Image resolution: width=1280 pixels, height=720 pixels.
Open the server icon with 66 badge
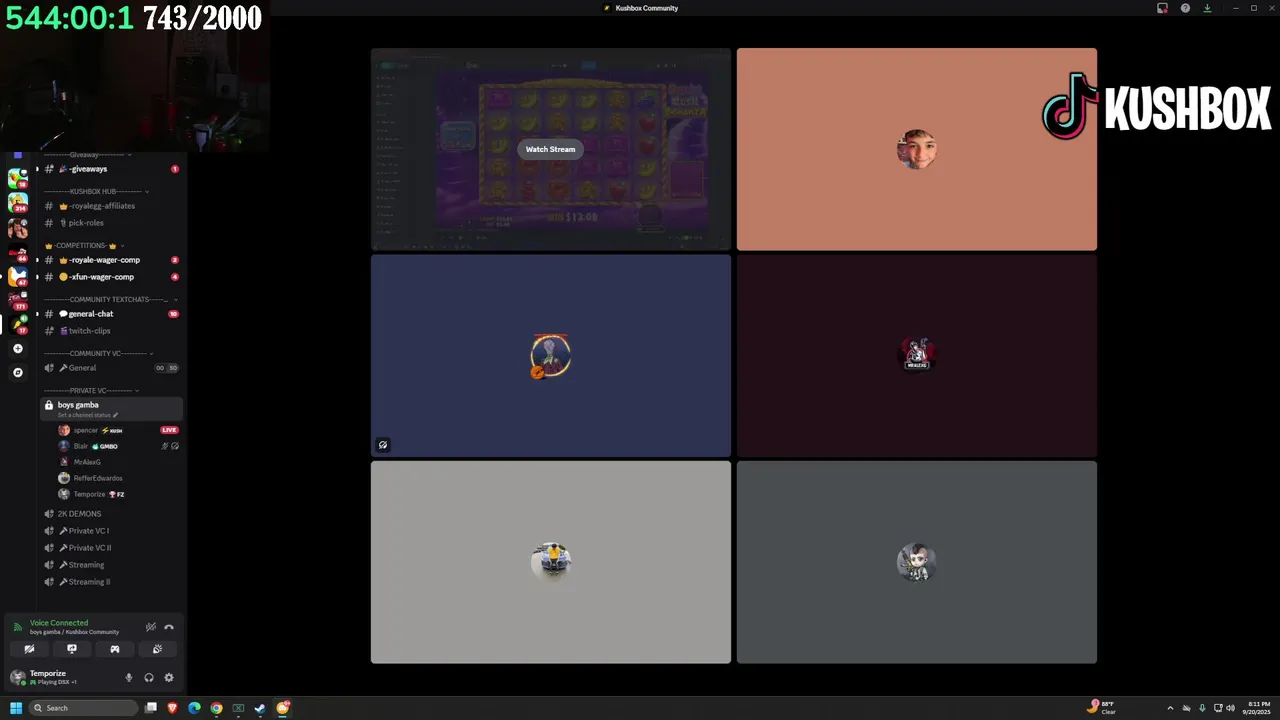(17, 252)
